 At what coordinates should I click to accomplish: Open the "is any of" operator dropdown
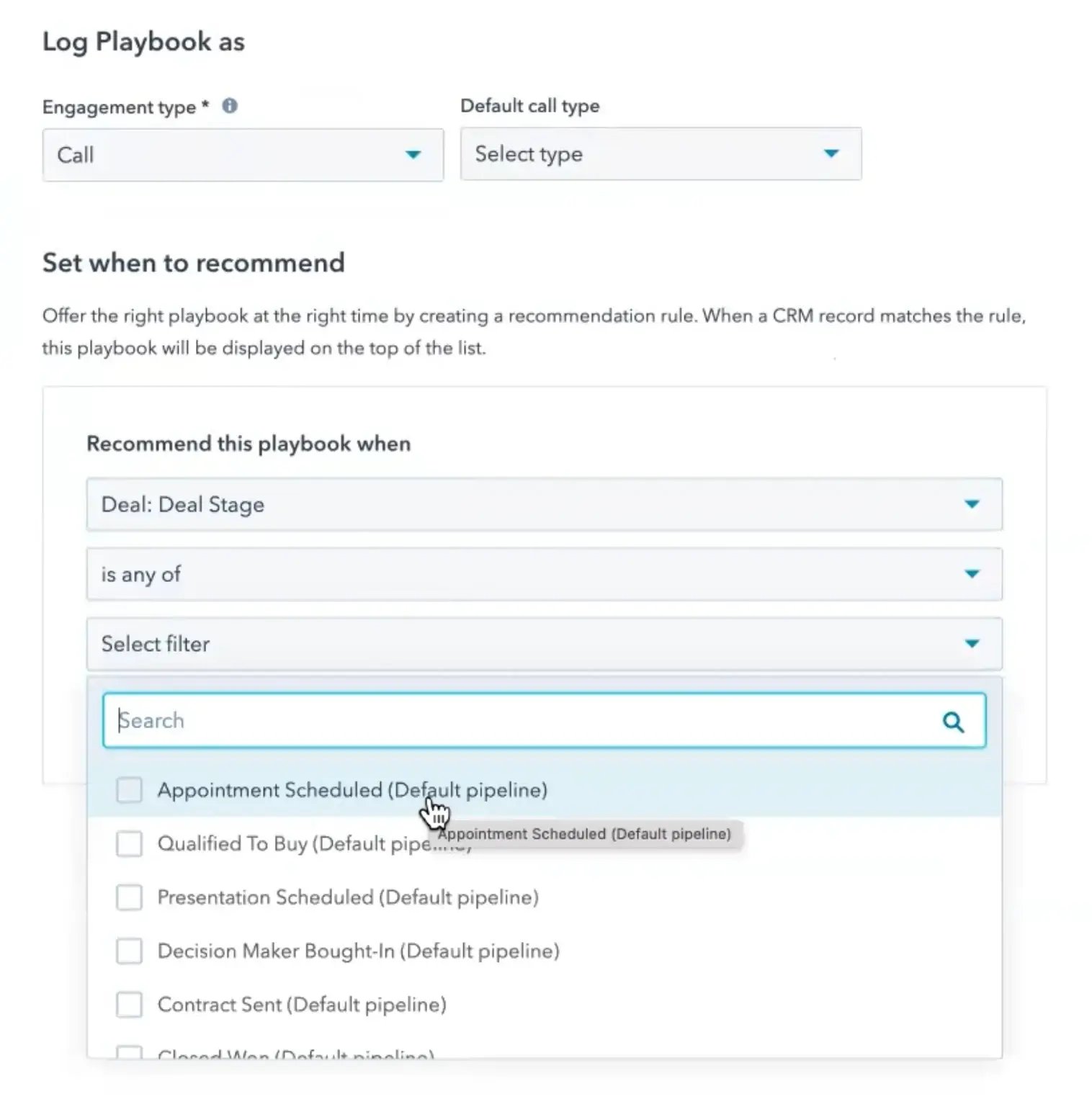coord(543,574)
